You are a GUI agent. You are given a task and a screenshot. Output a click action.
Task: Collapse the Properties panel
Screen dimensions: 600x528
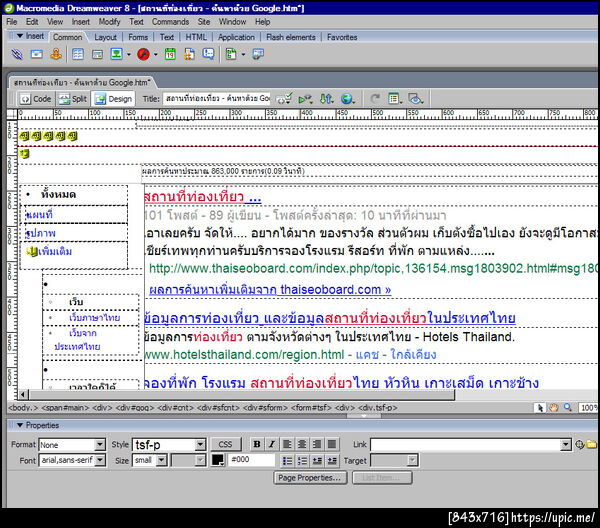click(x=20, y=425)
